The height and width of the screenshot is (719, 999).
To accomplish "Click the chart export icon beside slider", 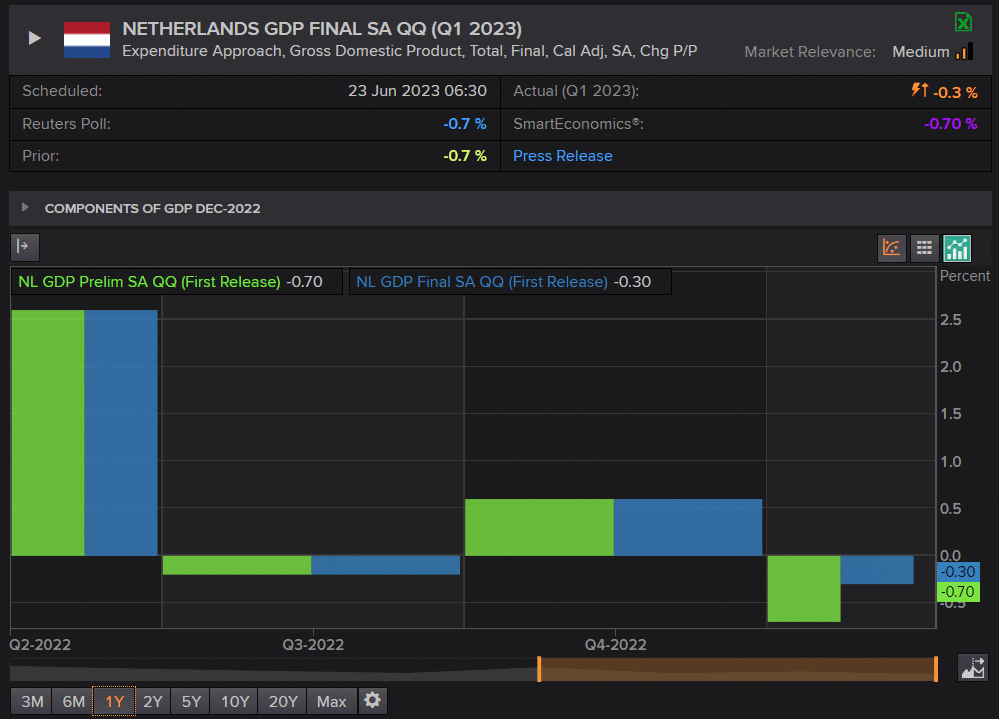I will coord(973,668).
